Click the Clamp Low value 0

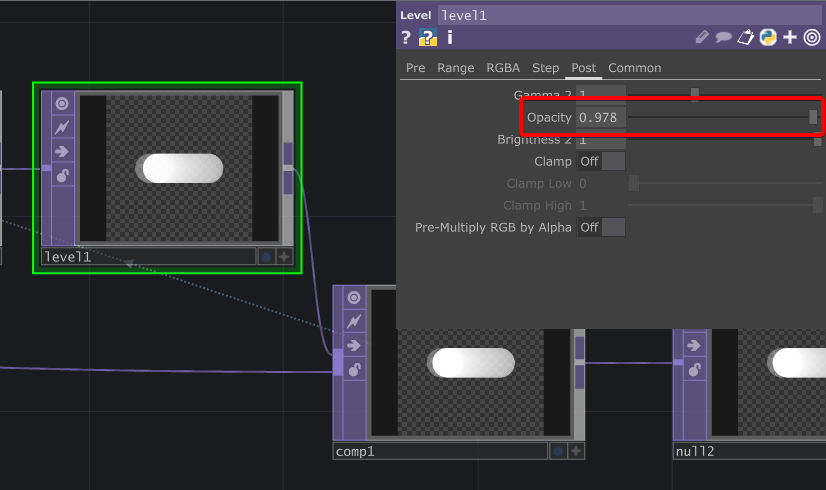point(601,183)
